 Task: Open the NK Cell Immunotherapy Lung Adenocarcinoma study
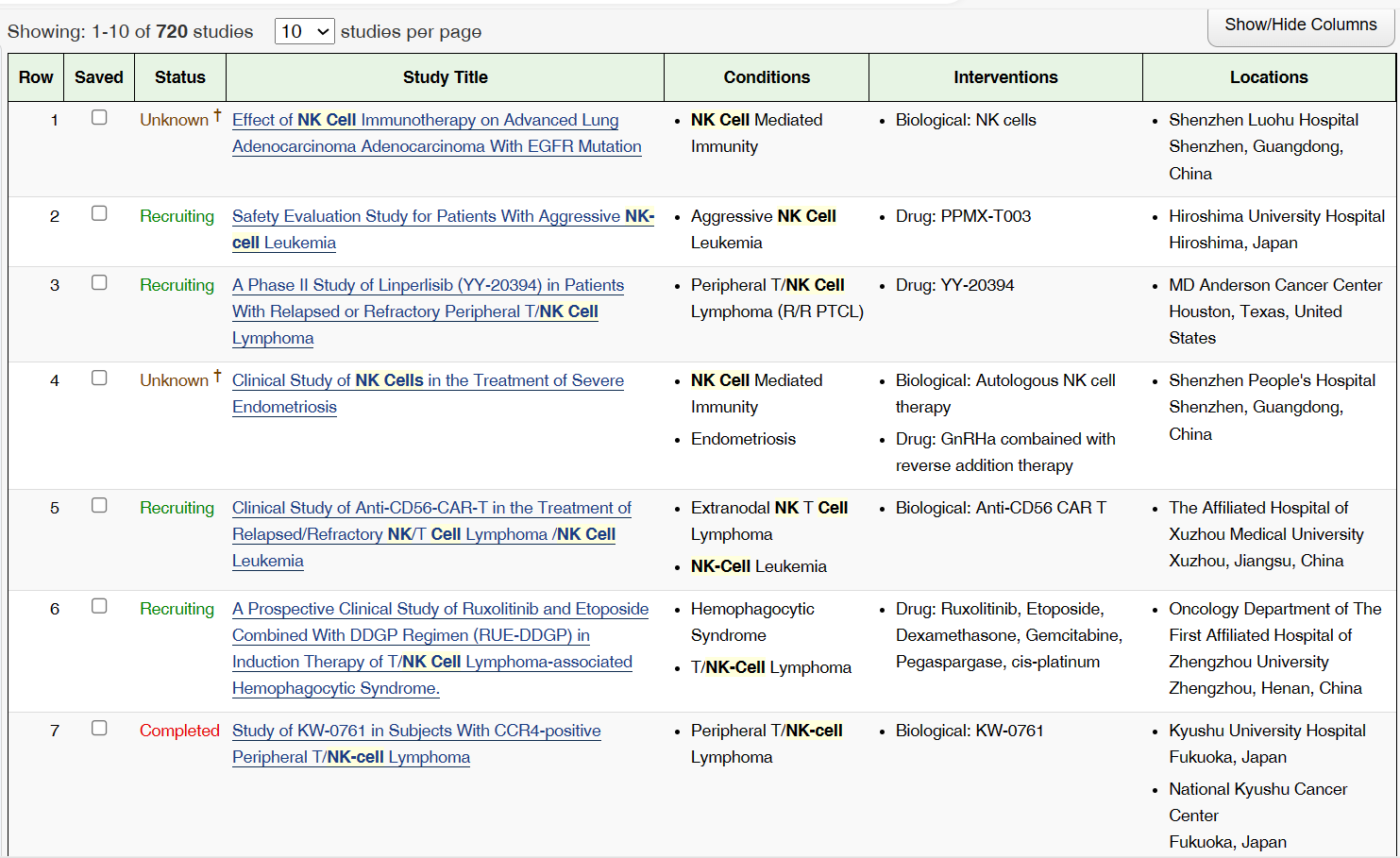point(425,121)
